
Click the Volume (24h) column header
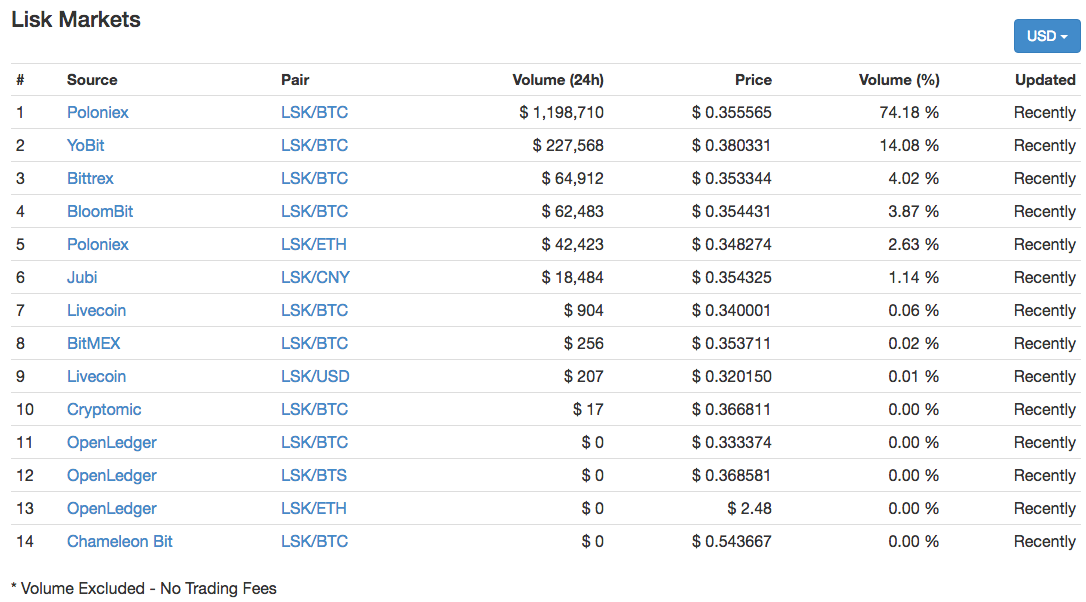[x=558, y=80]
